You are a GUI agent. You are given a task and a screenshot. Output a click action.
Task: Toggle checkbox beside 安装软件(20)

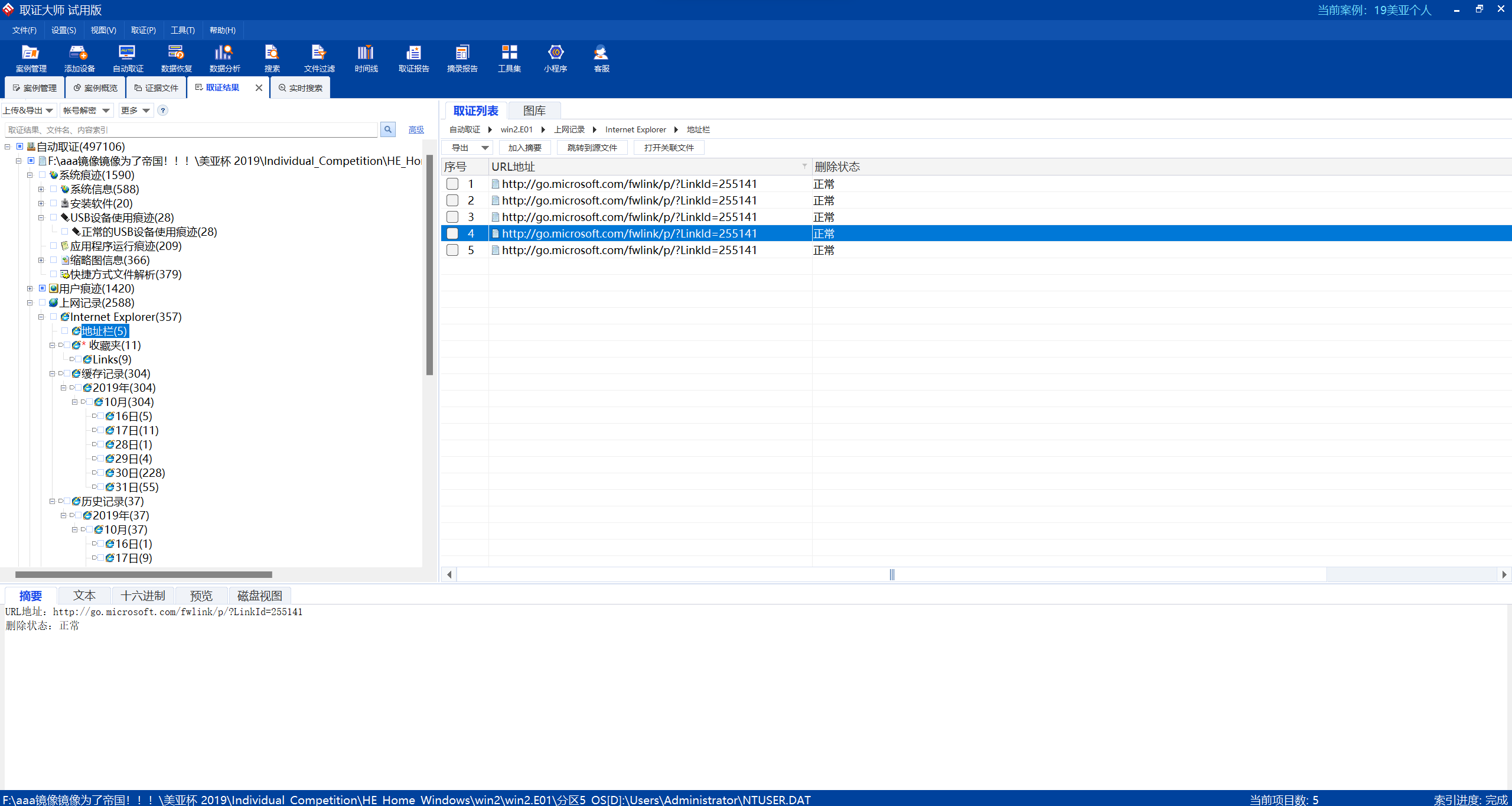click(54, 203)
